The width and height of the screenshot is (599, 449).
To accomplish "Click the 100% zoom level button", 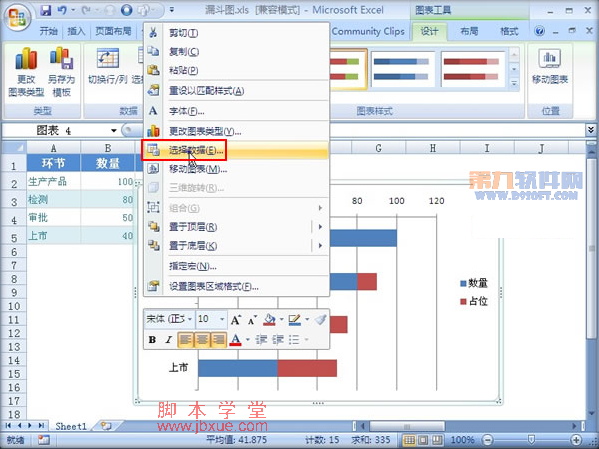I will (463, 440).
